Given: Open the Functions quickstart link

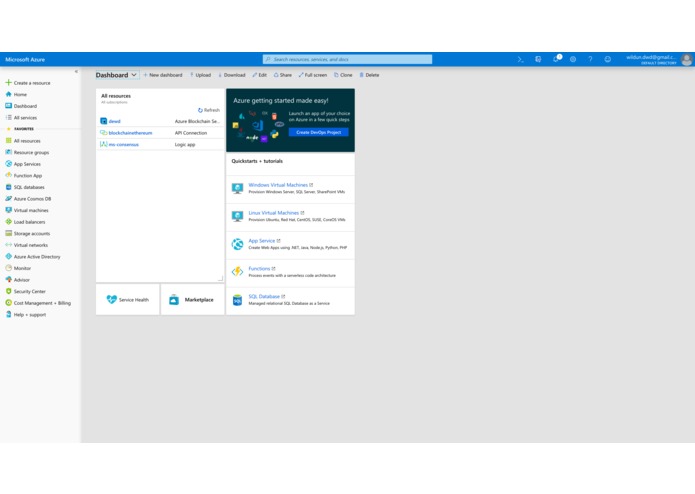Looking at the screenshot, I should click(x=259, y=268).
